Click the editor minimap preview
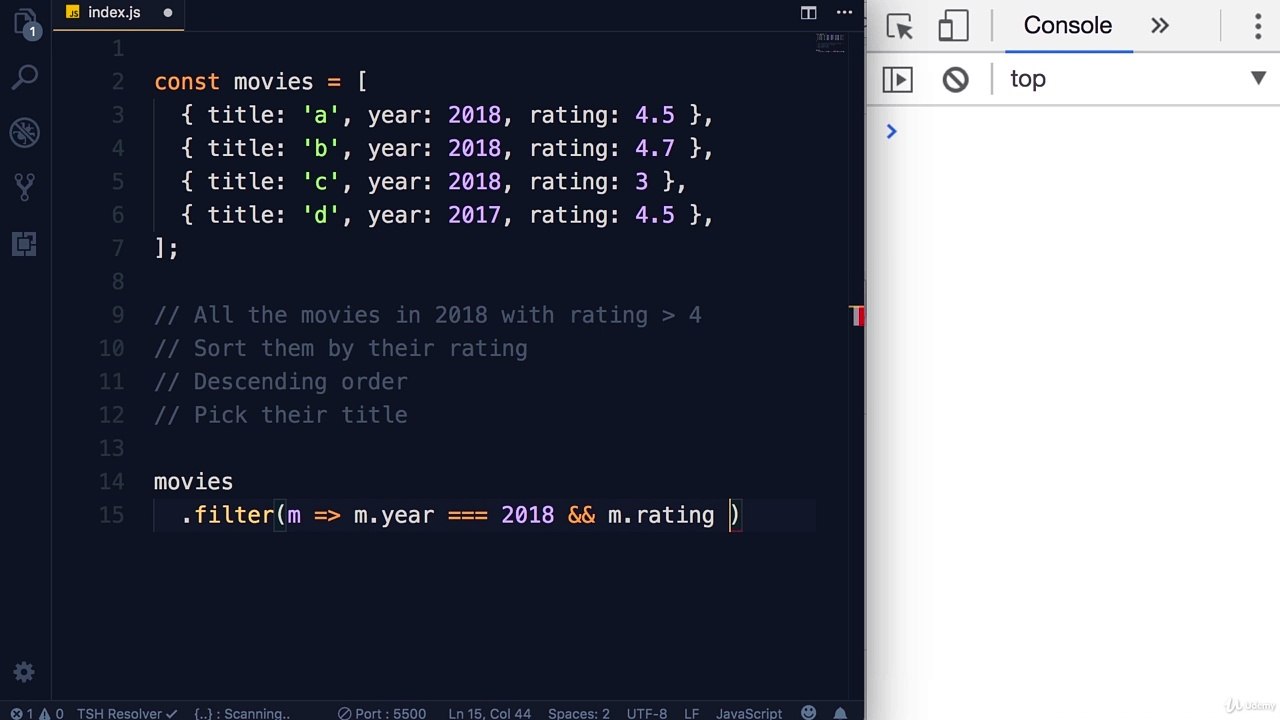The image size is (1280, 720). click(830, 43)
